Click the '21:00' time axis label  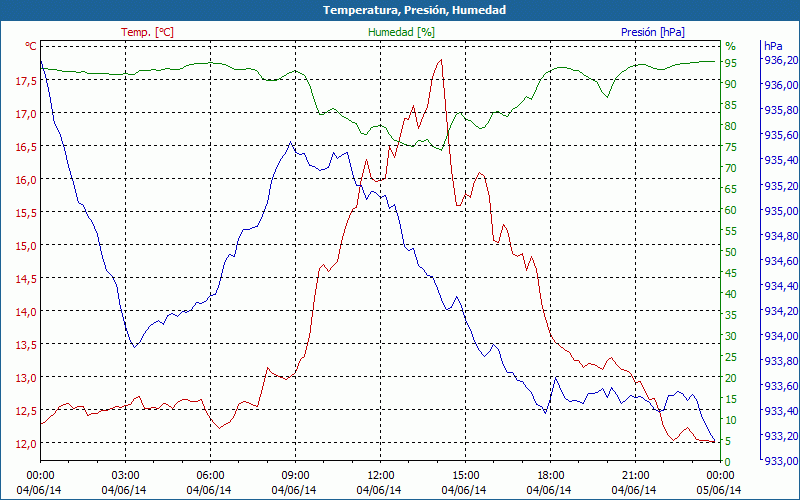pyautogui.click(x=635, y=476)
